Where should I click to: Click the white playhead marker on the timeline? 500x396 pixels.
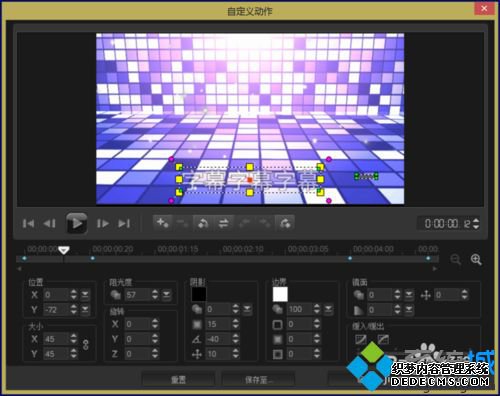click(64, 250)
